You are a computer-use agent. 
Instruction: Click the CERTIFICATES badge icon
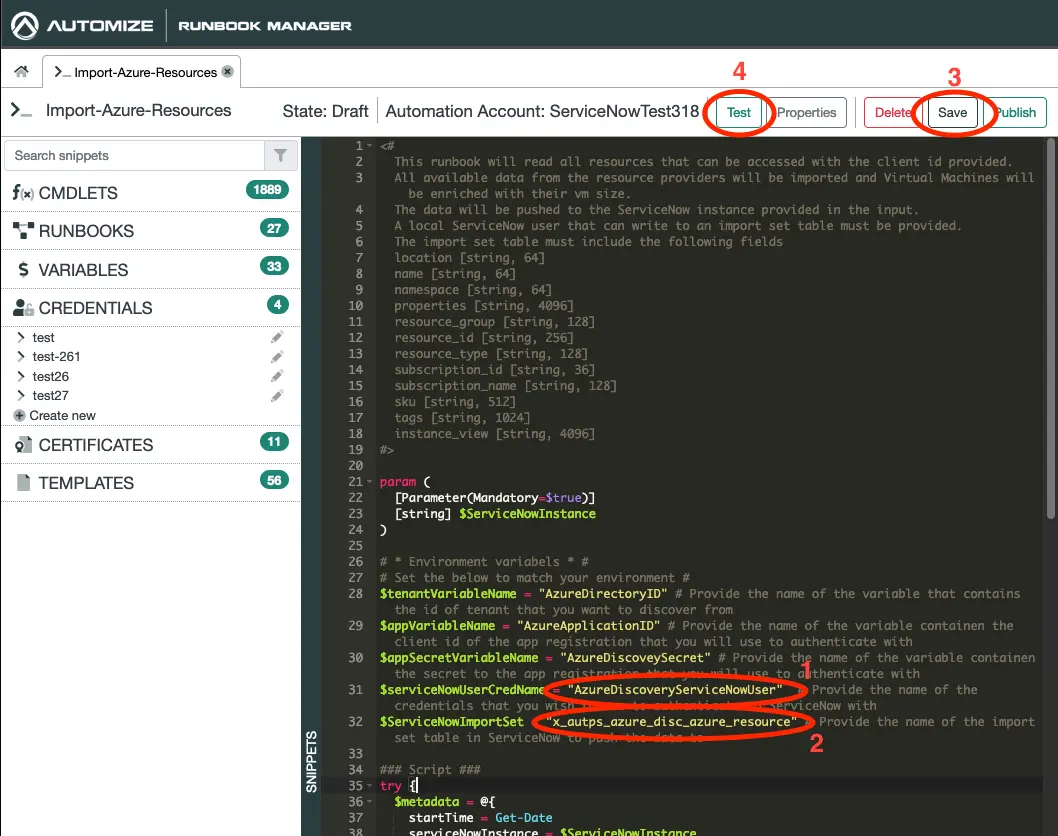(24, 445)
